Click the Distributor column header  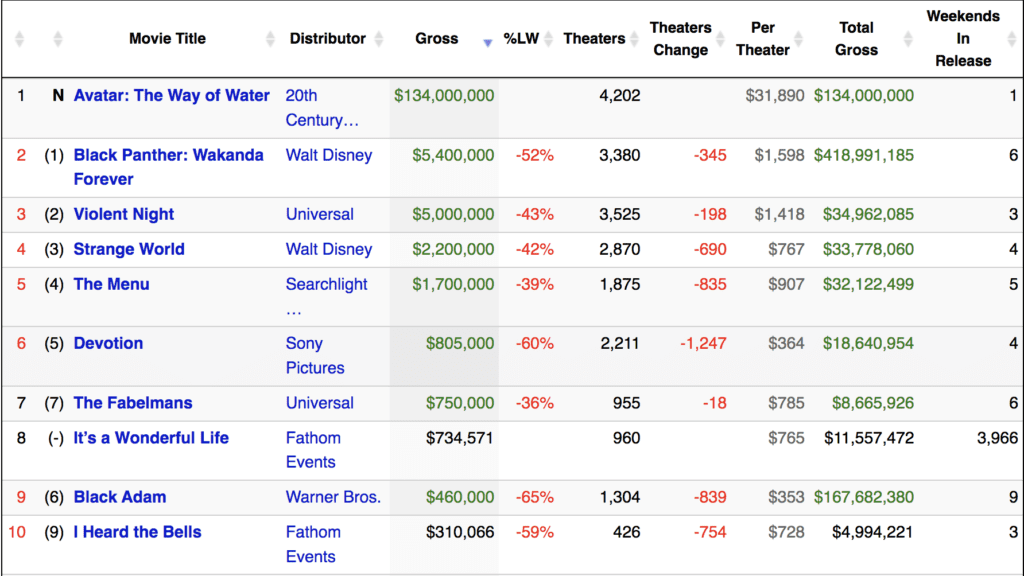coord(327,39)
